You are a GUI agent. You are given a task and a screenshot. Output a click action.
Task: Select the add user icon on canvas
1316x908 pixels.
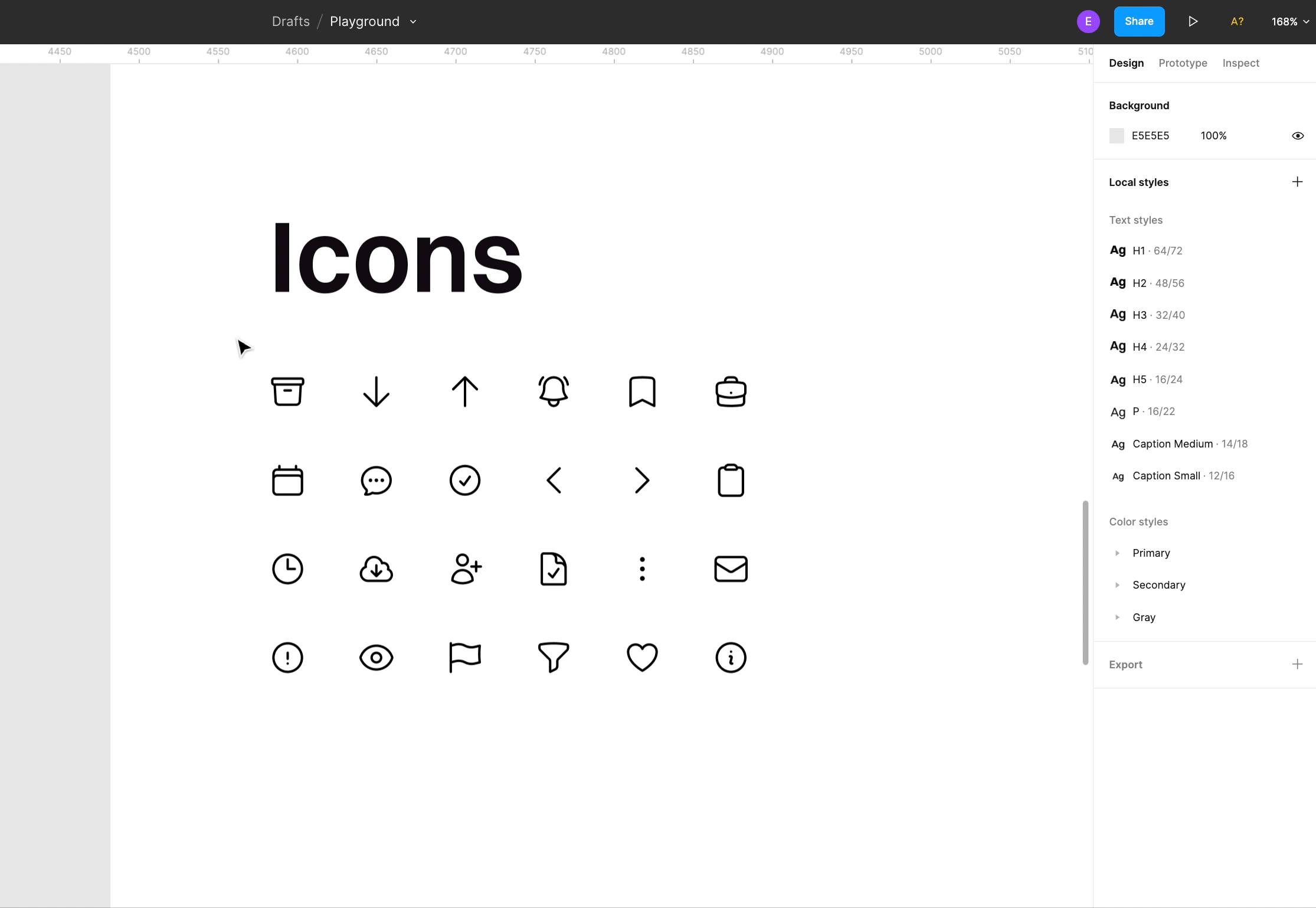pos(466,569)
